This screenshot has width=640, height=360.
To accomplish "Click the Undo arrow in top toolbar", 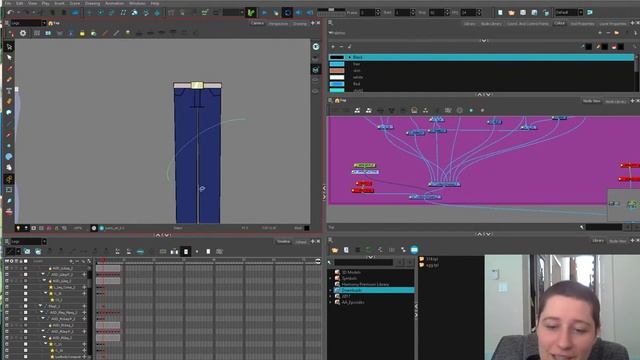I will (x=10, y=13).
